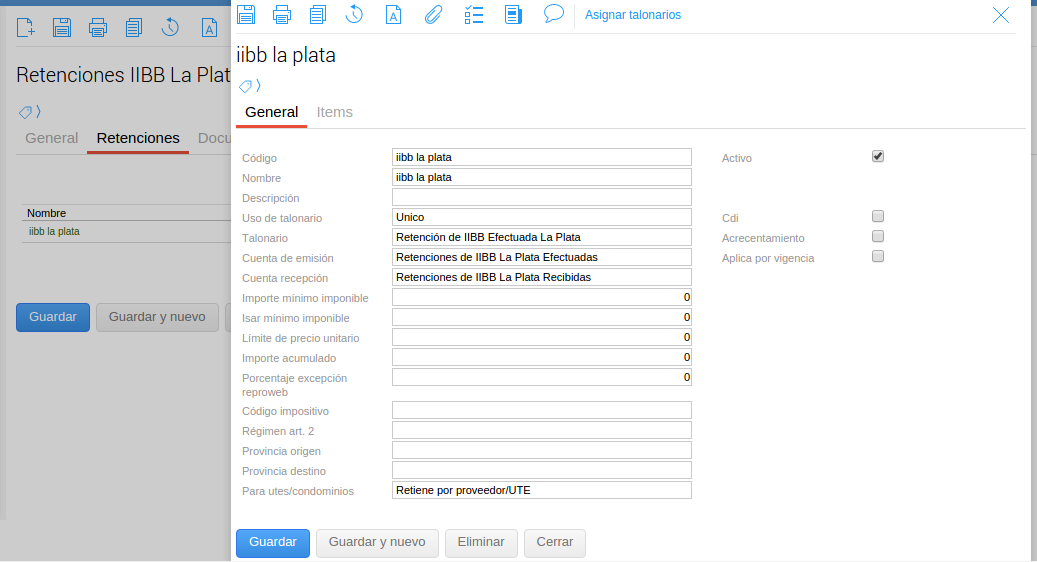This screenshot has width=1037, height=562.
Task: Click the copy document icon in dialog toolbar
Action: (318, 14)
